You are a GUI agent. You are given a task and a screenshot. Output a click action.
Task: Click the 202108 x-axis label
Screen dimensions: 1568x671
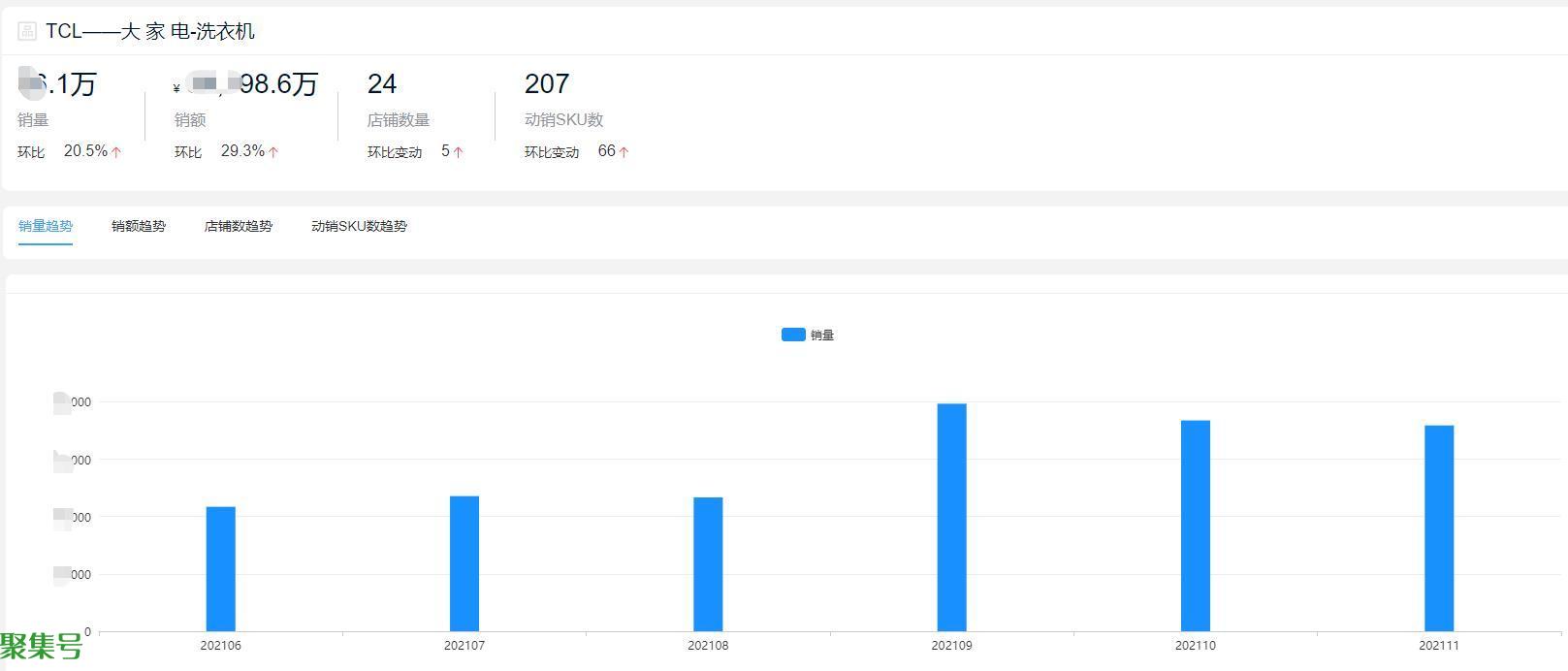coord(708,646)
